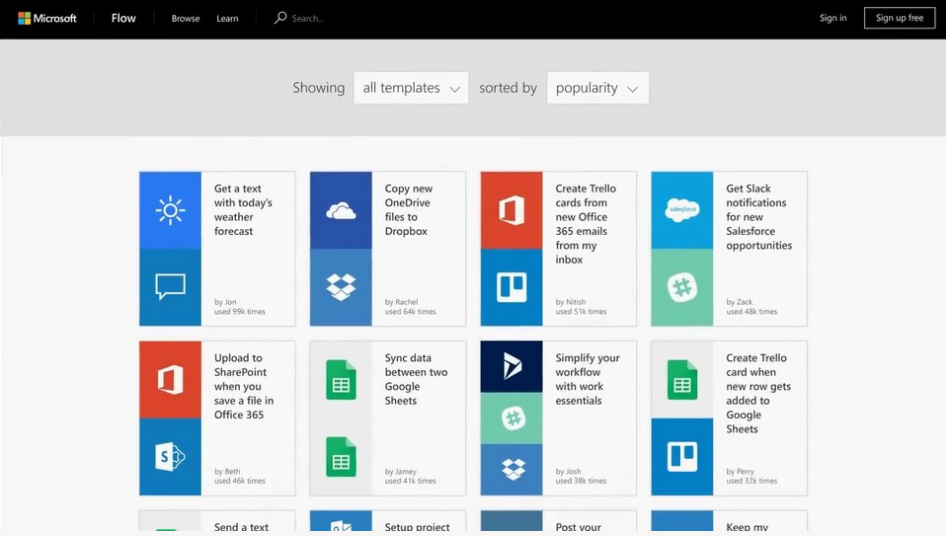Click the Salesforce cloud icon
This screenshot has height=536, width=946.
(x=682, y=210)
